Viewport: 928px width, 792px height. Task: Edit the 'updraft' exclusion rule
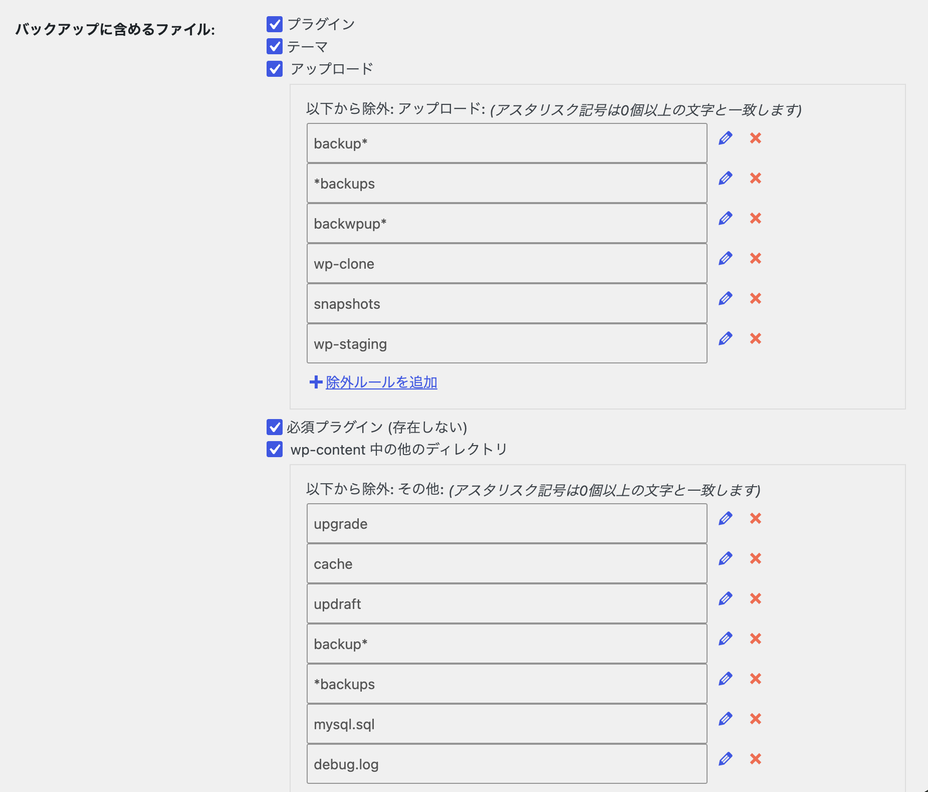coord(725,598)
